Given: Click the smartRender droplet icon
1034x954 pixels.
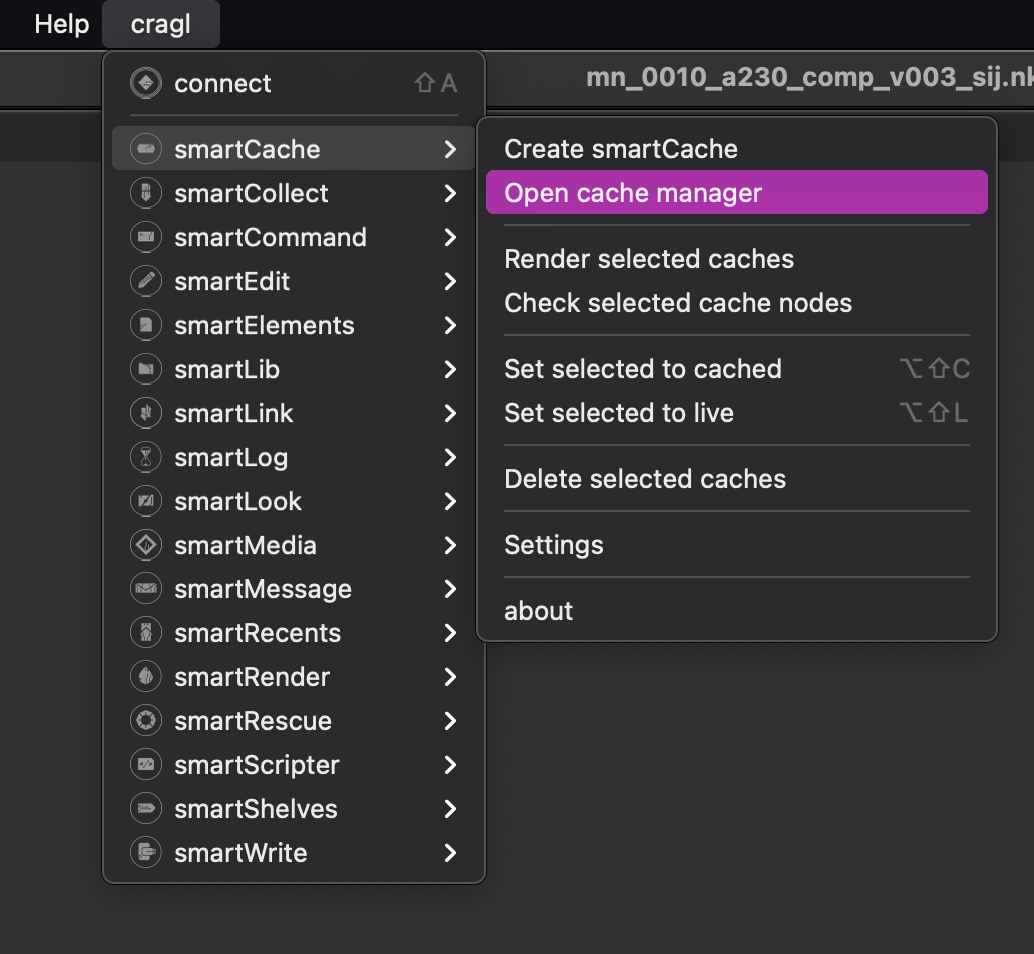Looking at the screenshot, I should (x=146, y=676).
